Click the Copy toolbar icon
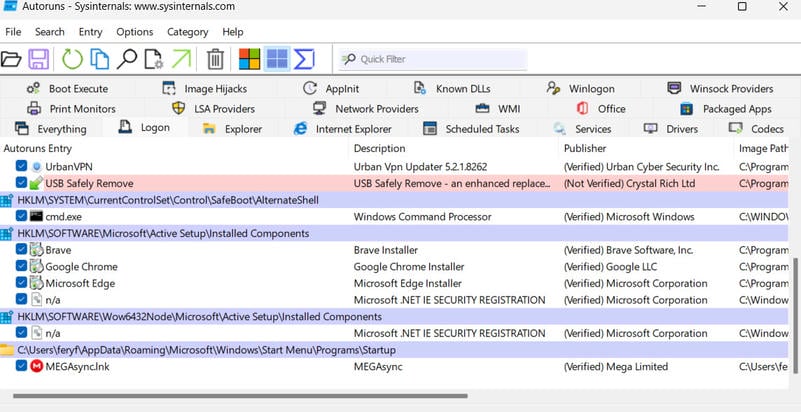Viewport: 801px width, 412px height. (100, 59)
